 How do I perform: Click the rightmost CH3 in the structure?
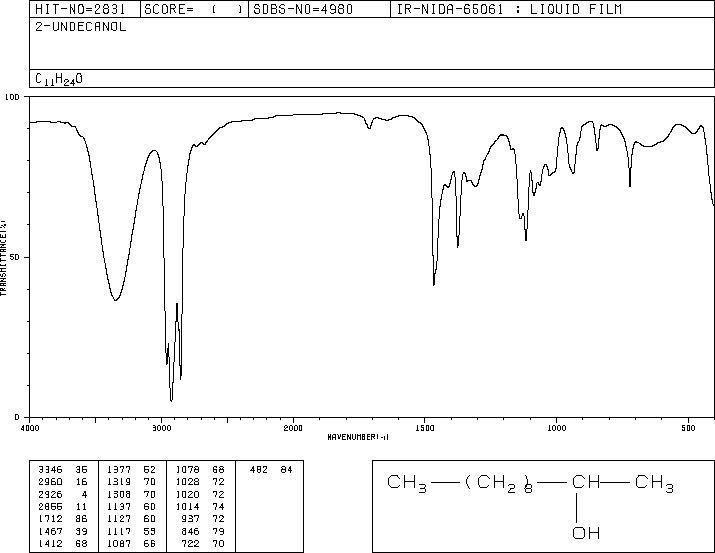point(654,483)
